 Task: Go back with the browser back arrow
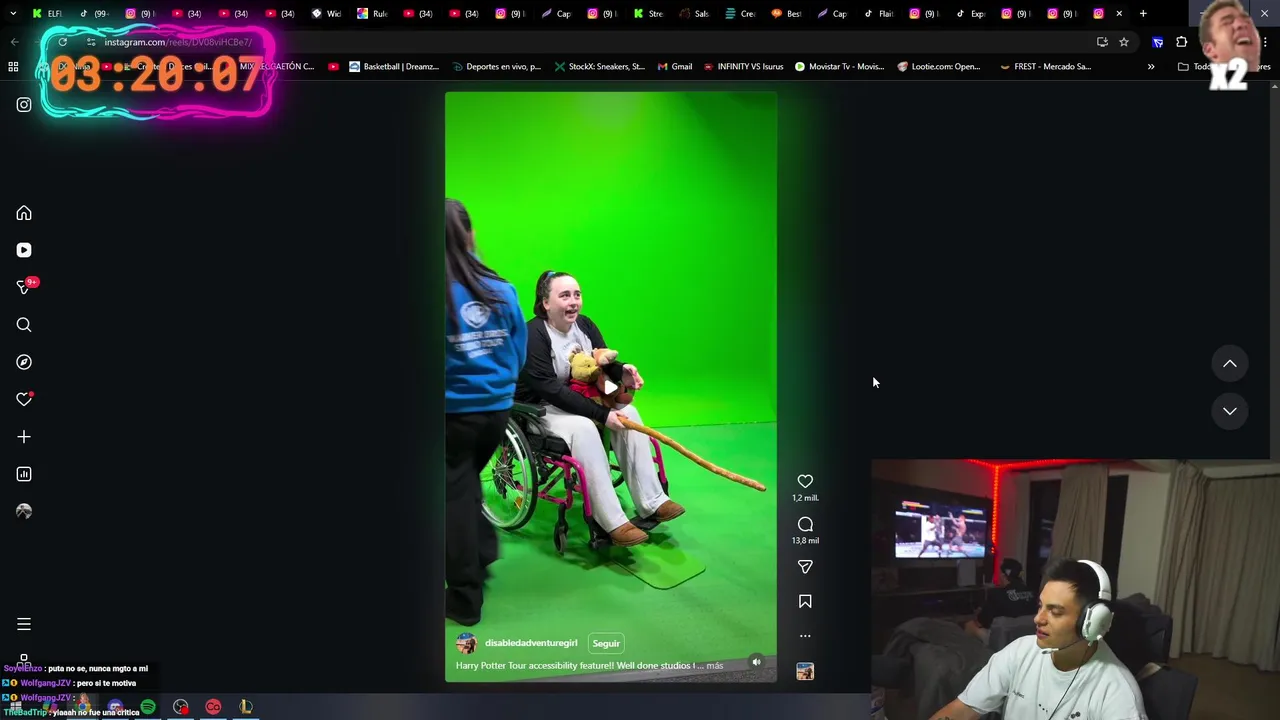pos(14,42)
